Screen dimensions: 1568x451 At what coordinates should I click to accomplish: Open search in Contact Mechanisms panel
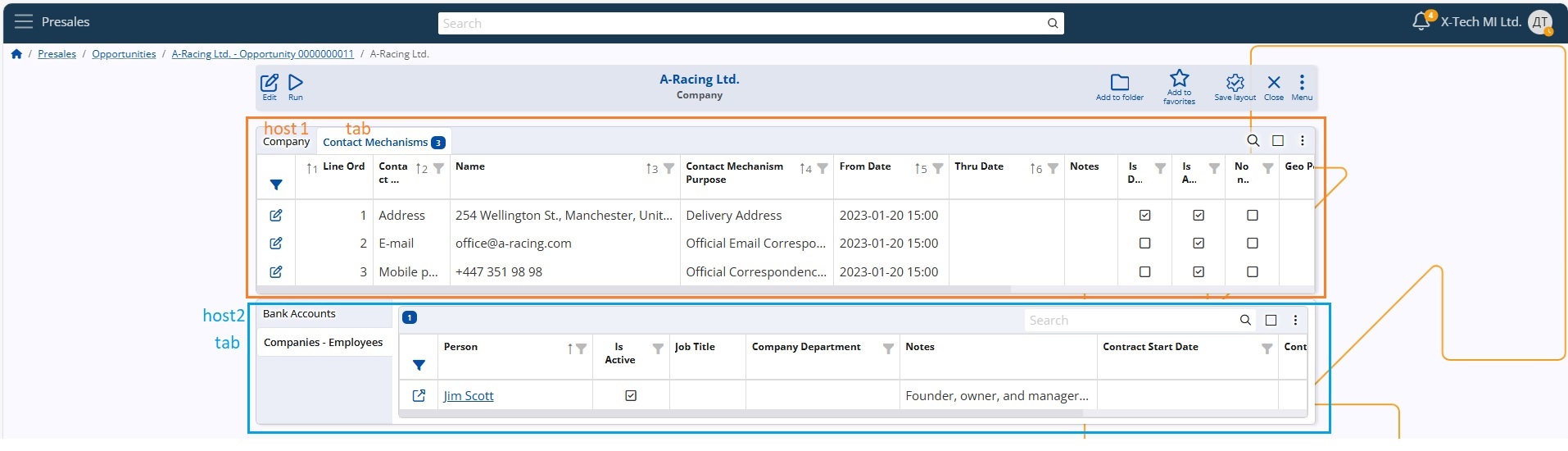[1253, 141]
